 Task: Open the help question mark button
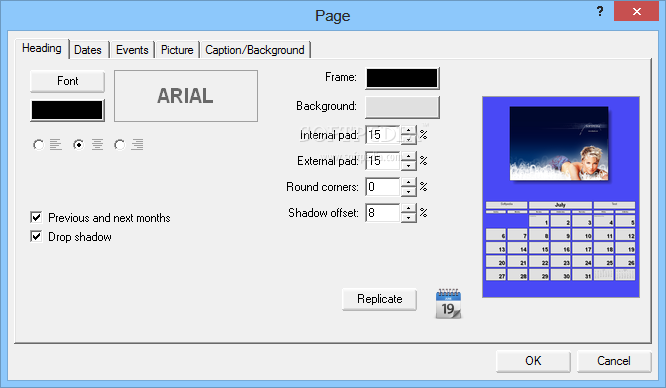600,11
